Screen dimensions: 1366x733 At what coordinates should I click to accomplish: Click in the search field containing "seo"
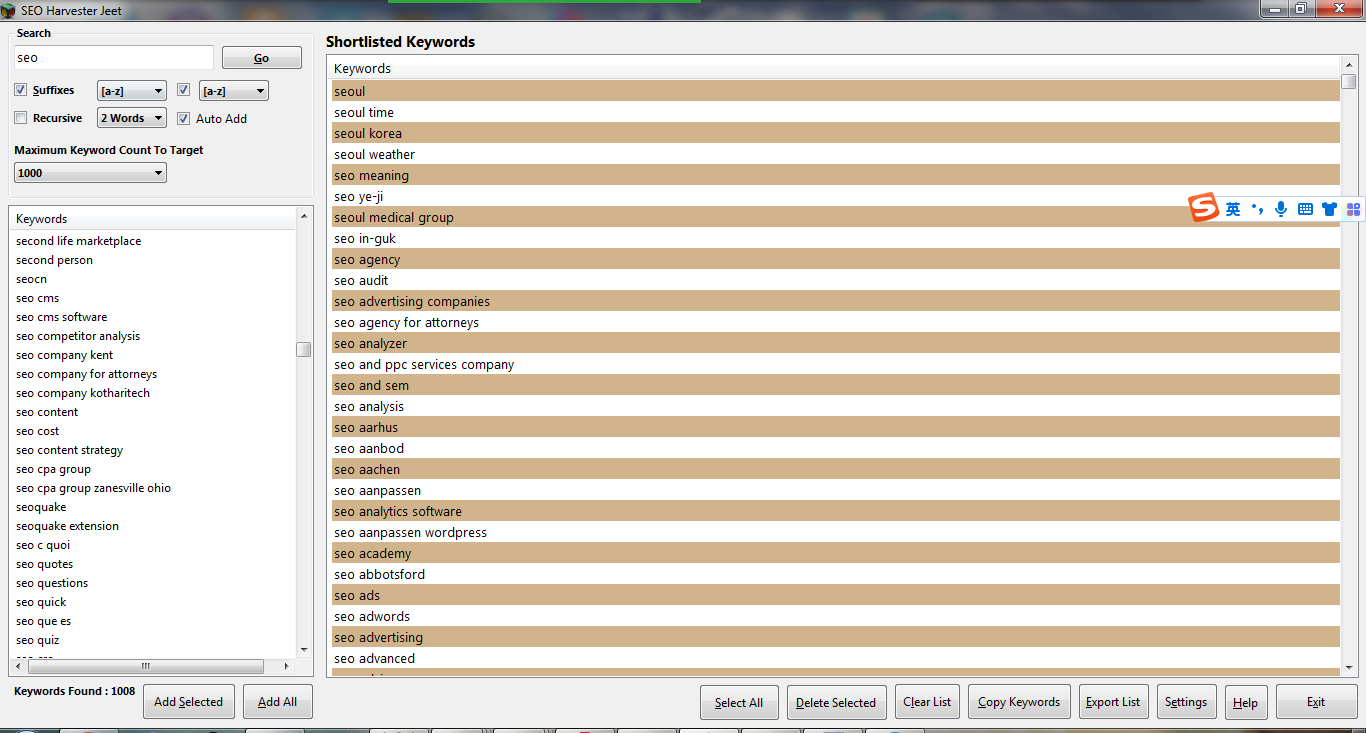coord(113,58)
